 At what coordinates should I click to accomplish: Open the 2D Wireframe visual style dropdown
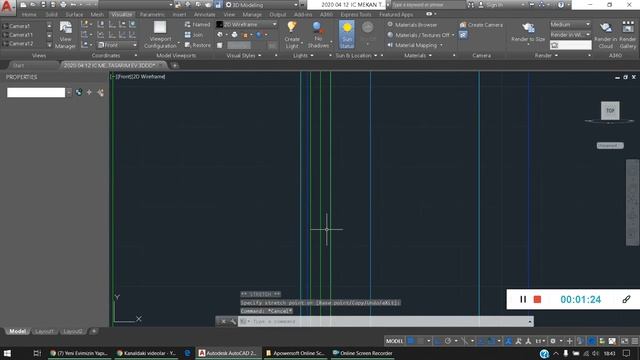[x=247, y=24]
